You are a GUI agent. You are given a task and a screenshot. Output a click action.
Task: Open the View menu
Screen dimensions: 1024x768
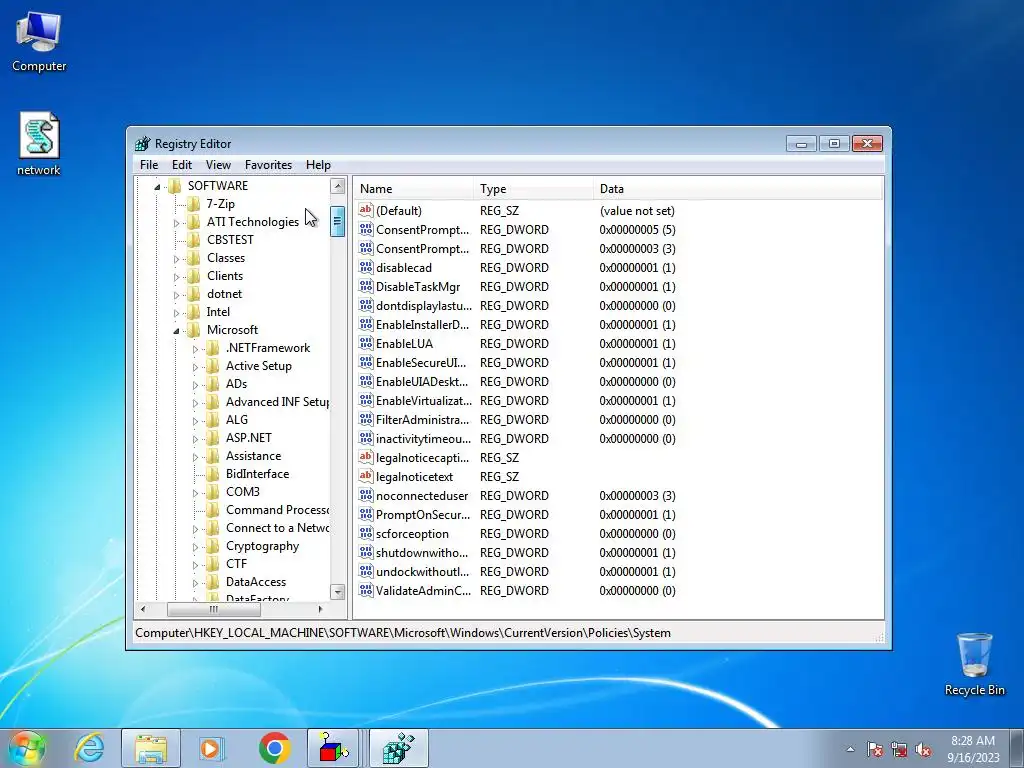pyautogui.click(x=218, y=165)
